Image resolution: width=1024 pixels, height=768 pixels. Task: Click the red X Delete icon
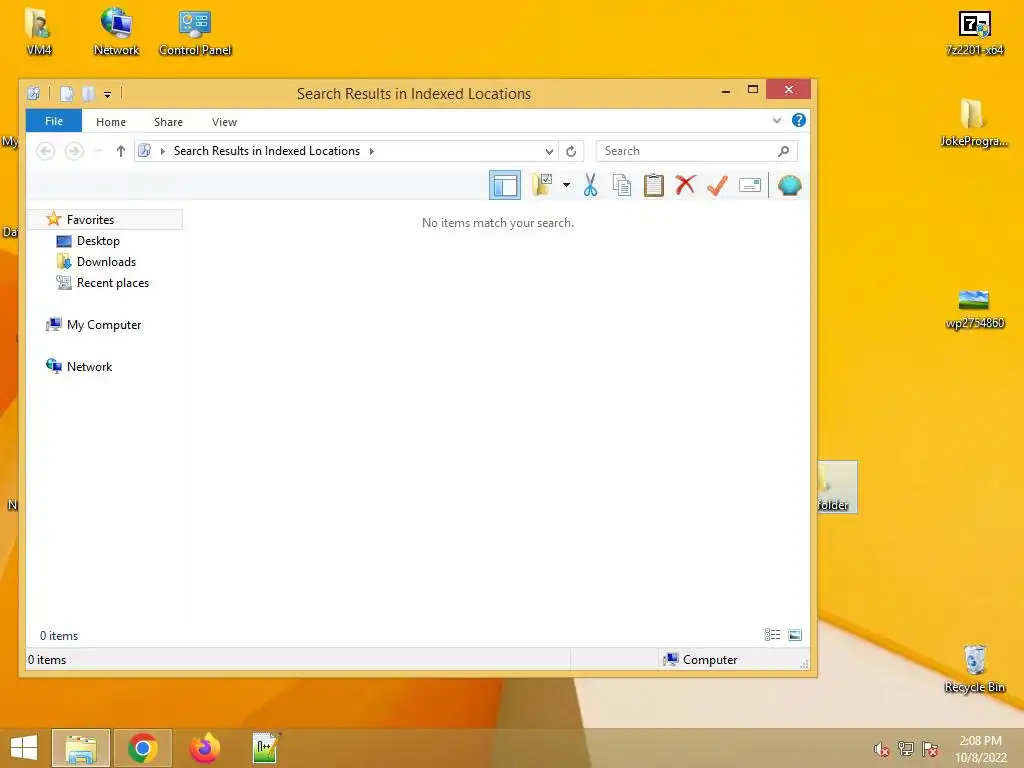click(x=685, y=185)
